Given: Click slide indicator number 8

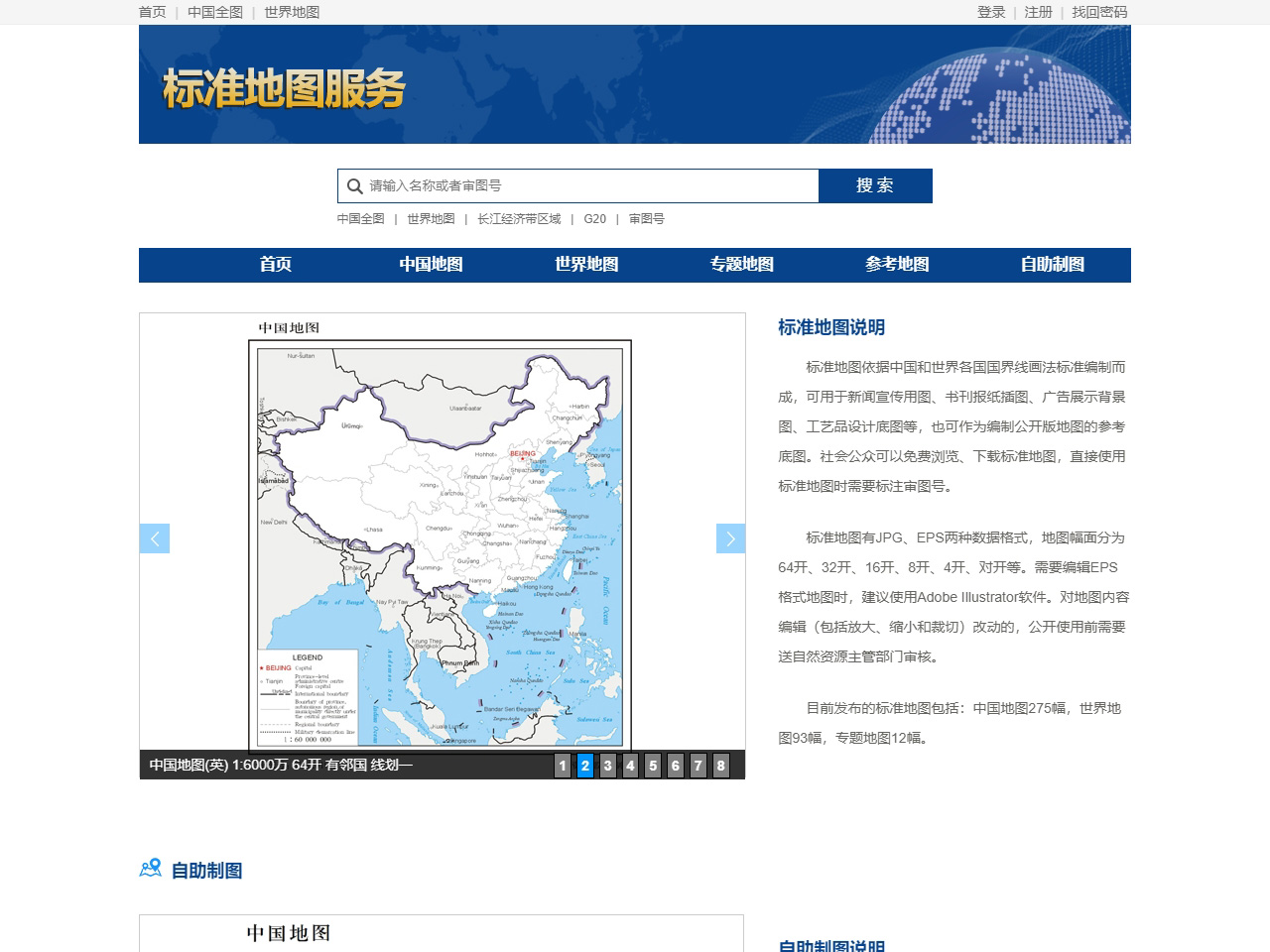Looking at the screenshot, I should (x=721, y=765).
